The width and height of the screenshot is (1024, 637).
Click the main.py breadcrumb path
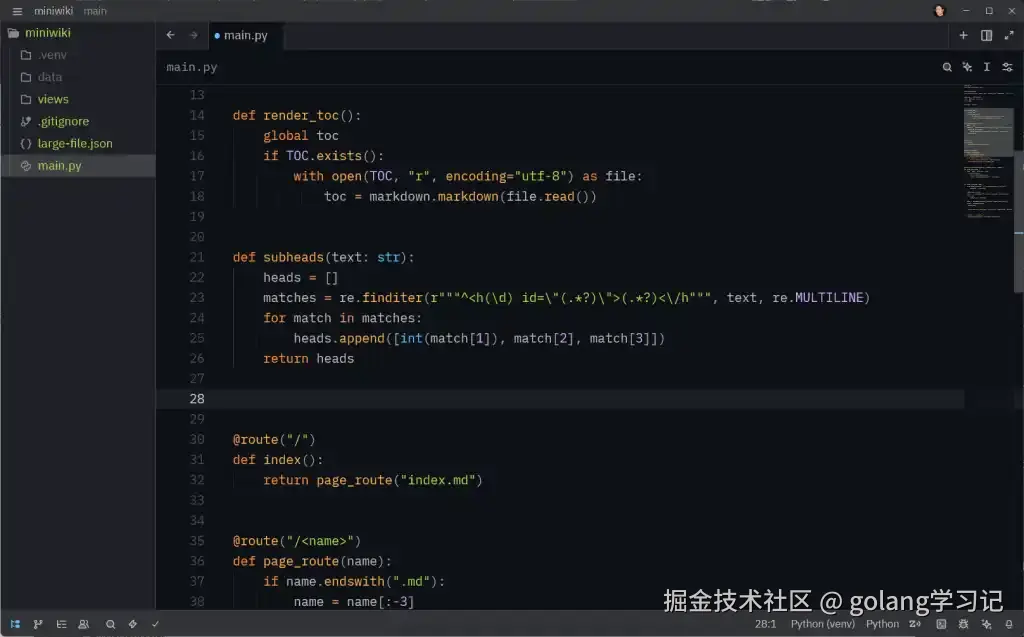(x=191, y=67)
